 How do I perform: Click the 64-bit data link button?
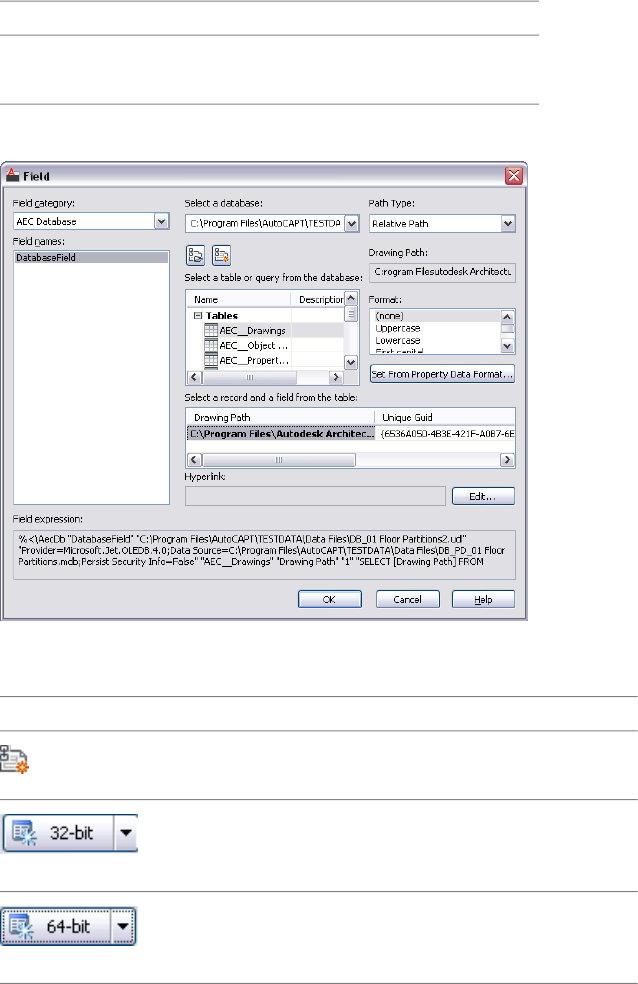[x=56, y=926]
